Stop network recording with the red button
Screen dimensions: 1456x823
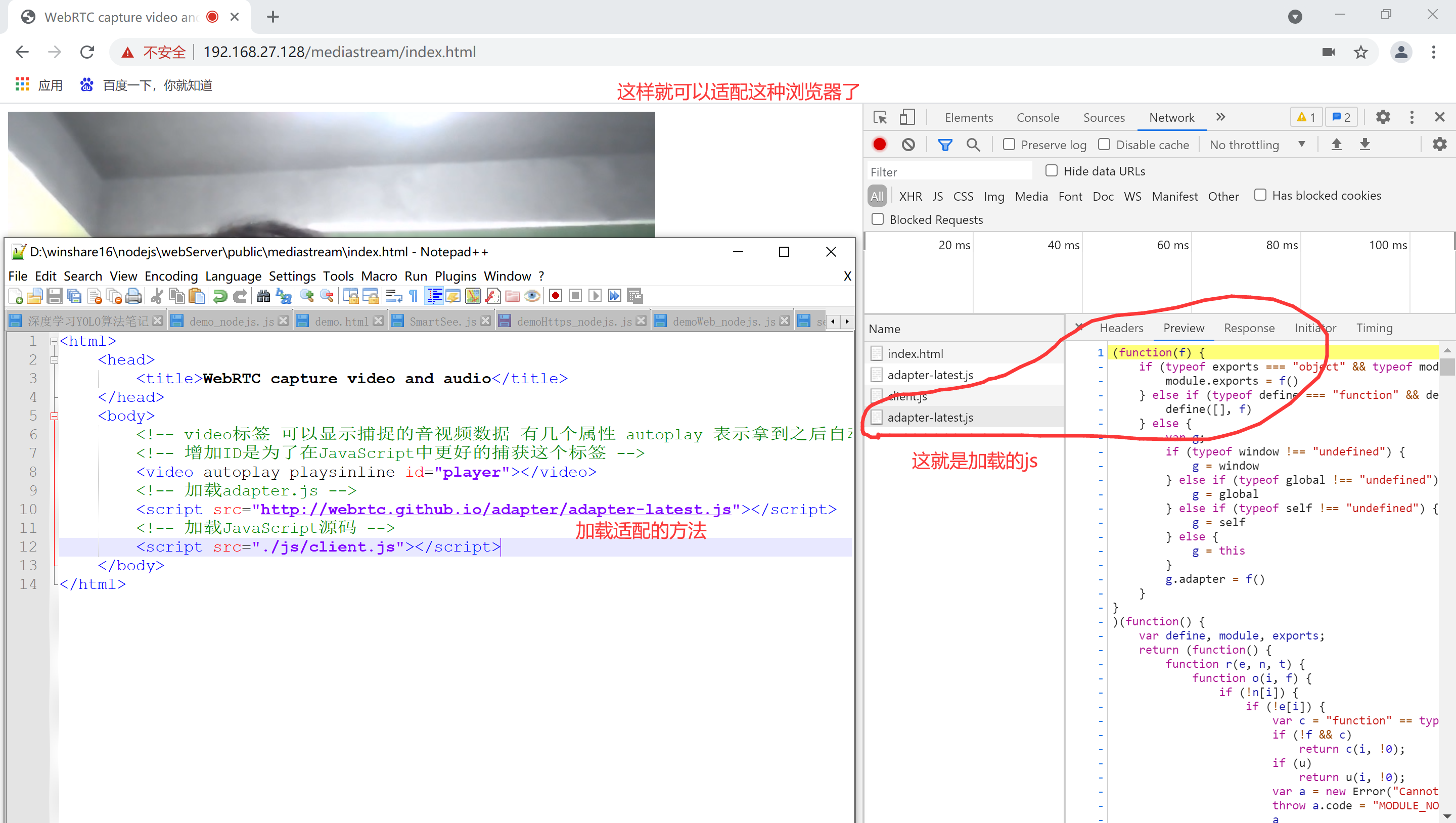click(880, 145)
